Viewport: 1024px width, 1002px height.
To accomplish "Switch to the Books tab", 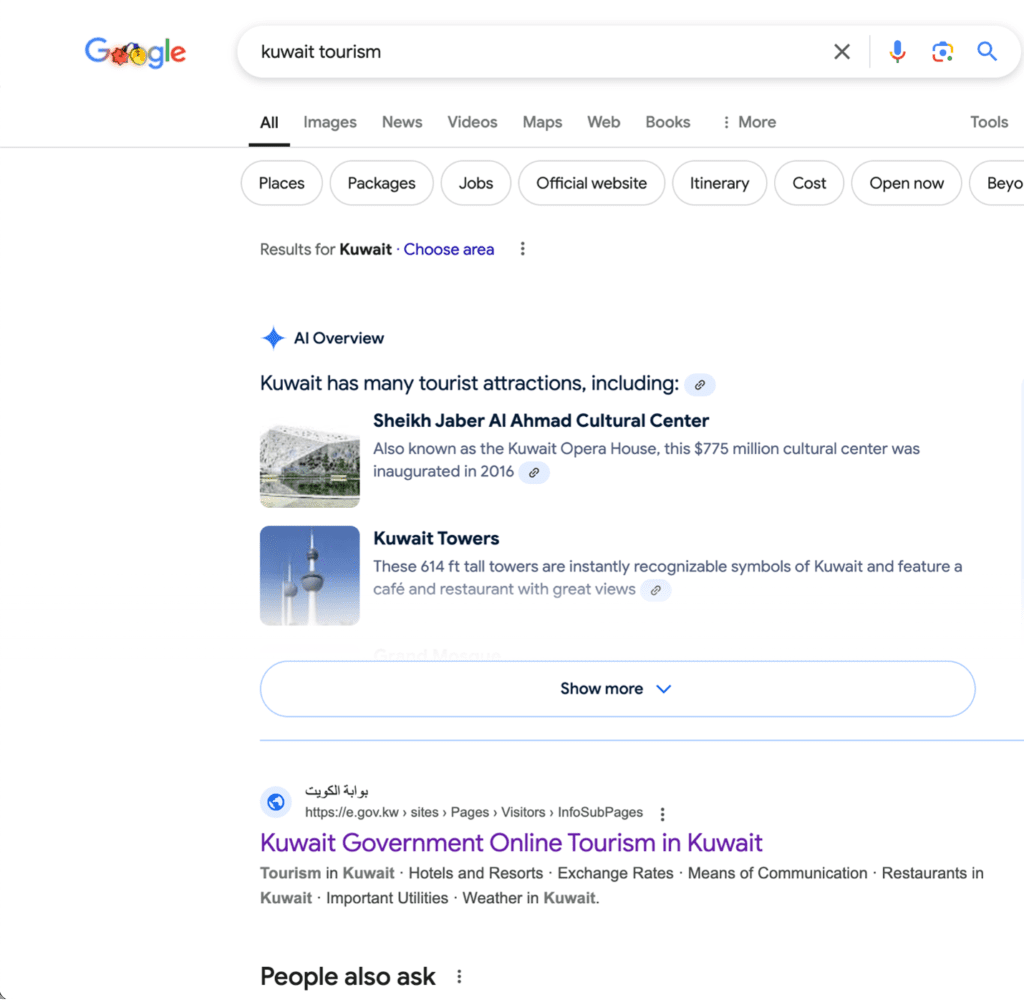I will point(667,122).
